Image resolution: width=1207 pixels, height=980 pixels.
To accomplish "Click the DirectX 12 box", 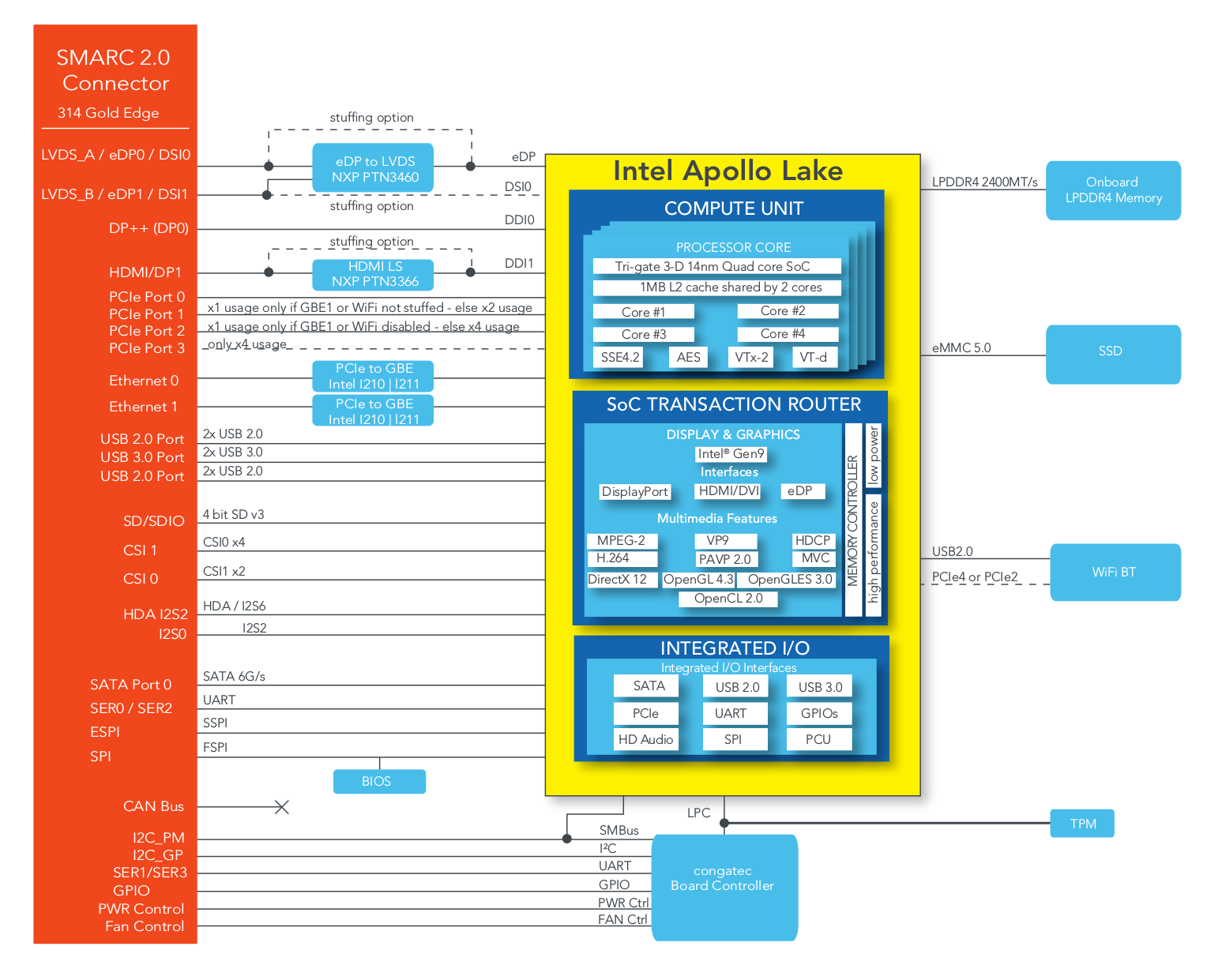I will 622,580.
